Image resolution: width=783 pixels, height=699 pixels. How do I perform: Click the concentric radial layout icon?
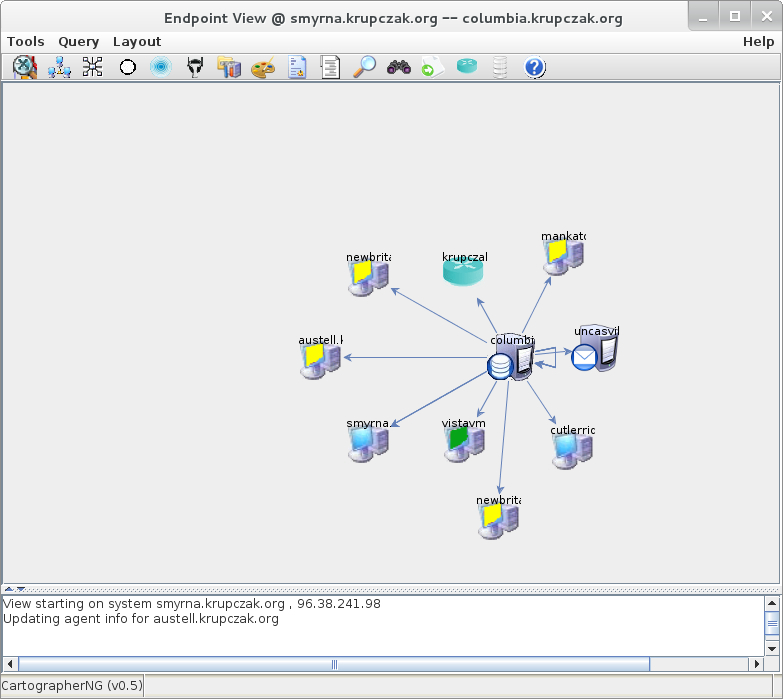[160, 67]
